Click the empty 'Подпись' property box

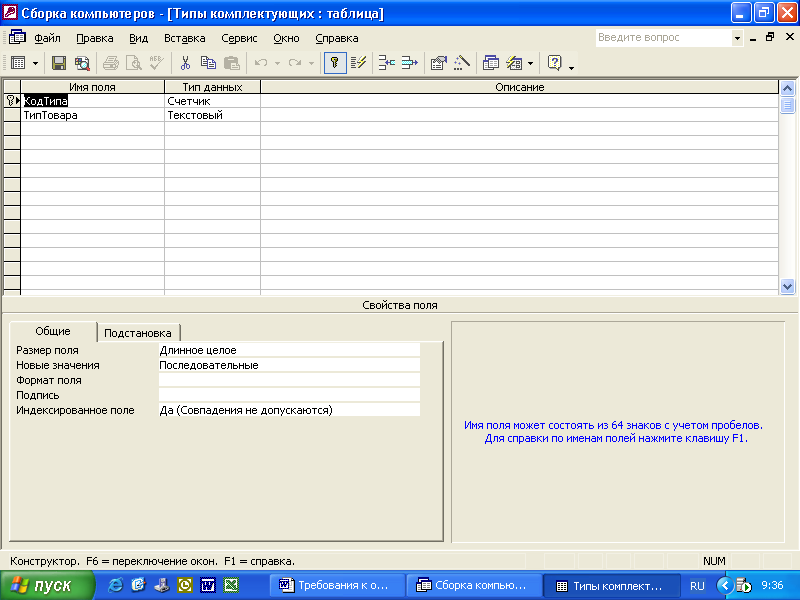(289, 395)
